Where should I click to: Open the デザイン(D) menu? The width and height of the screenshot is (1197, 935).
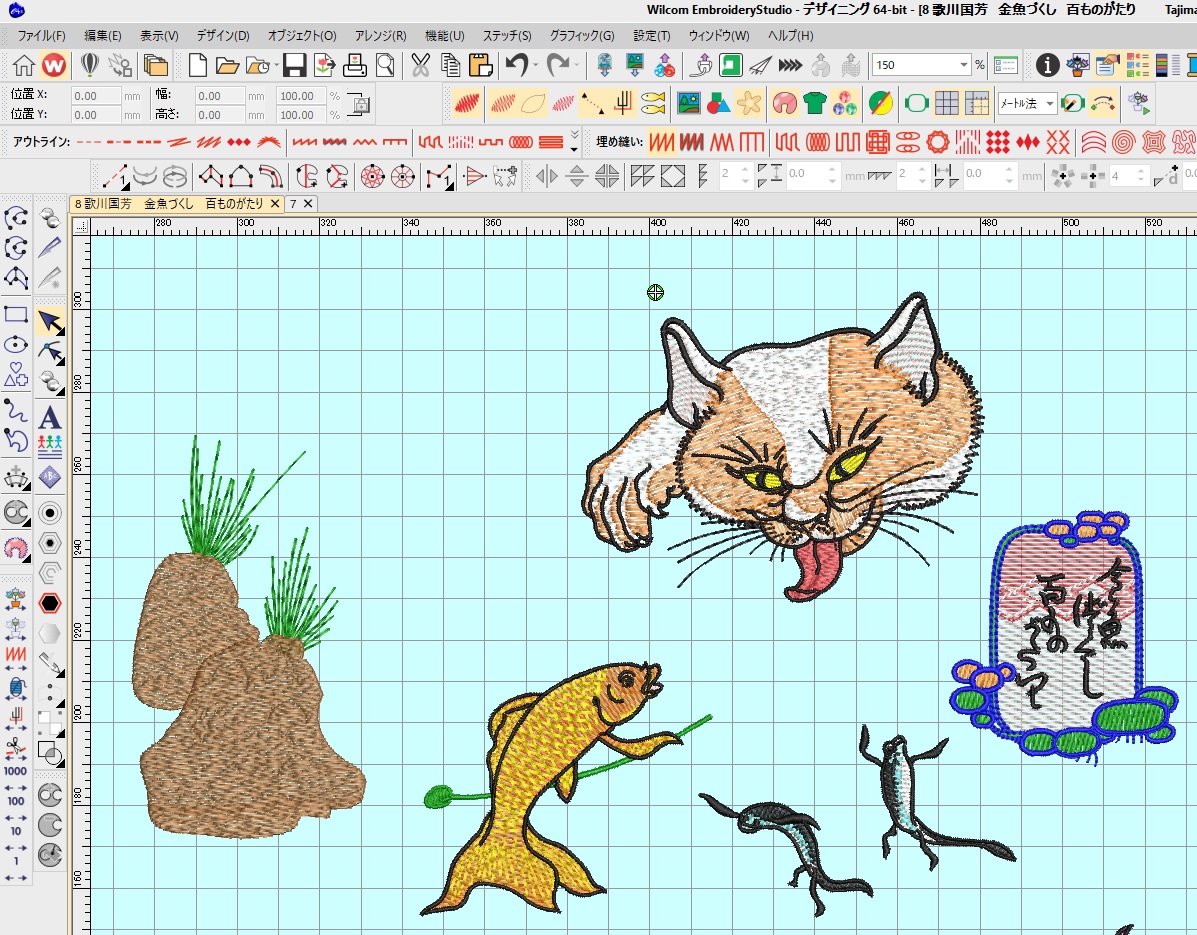223,36
